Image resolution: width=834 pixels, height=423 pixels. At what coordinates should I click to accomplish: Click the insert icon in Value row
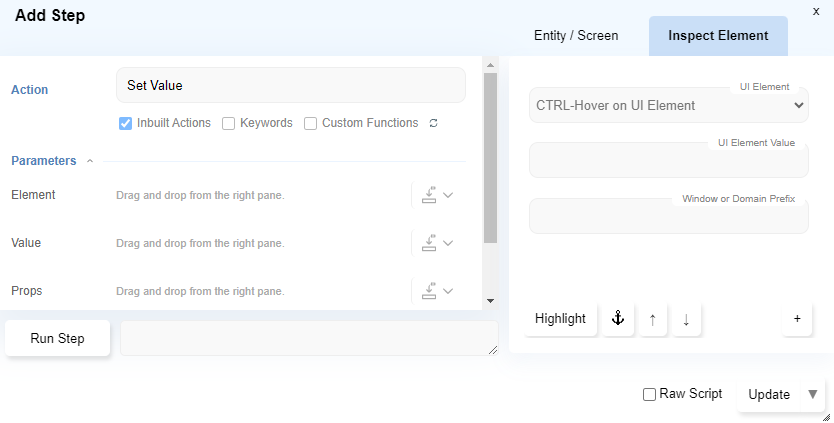tap(429, 243)
